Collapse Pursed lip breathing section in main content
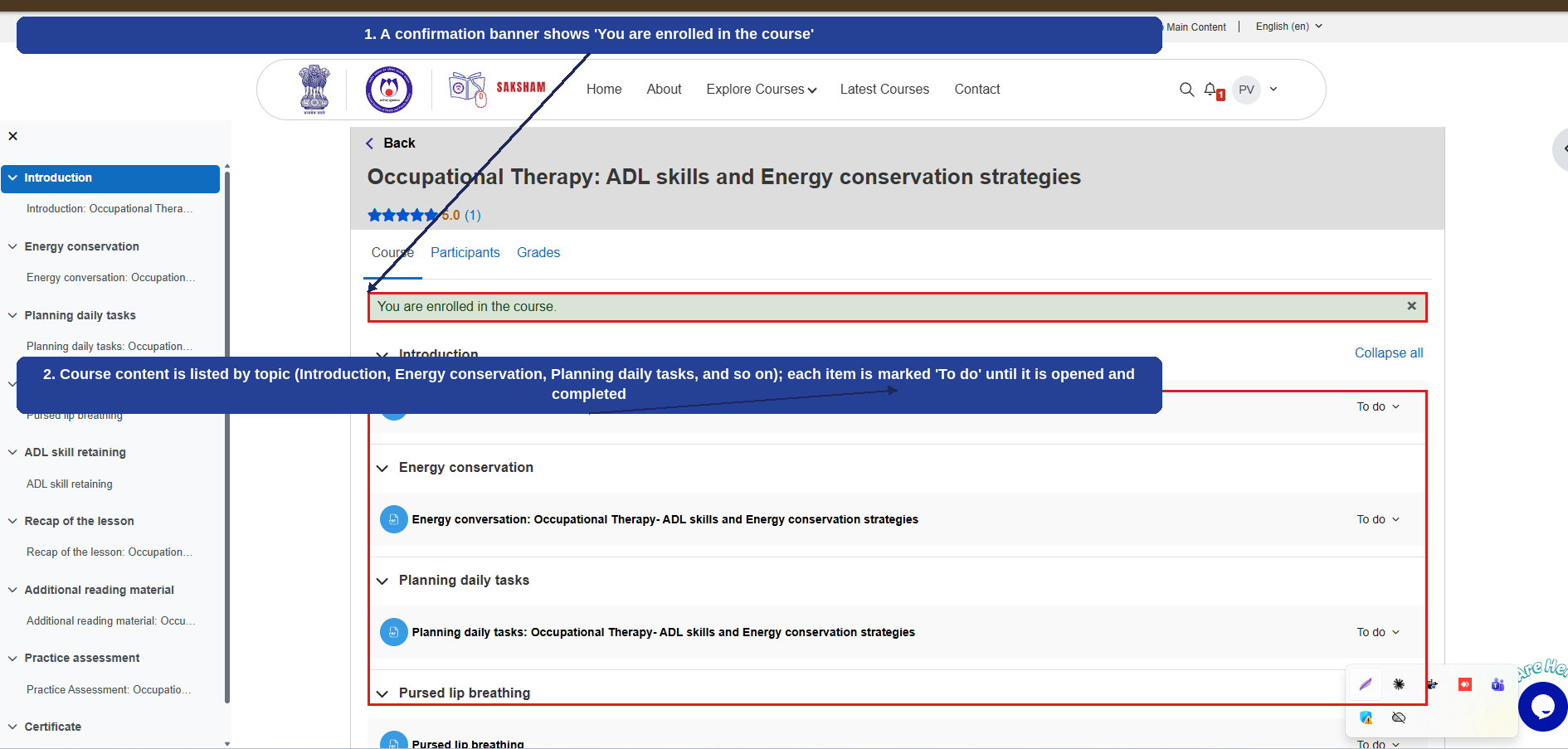The width and height of the screenshot is (1568, 749). (x=382, y=693)
